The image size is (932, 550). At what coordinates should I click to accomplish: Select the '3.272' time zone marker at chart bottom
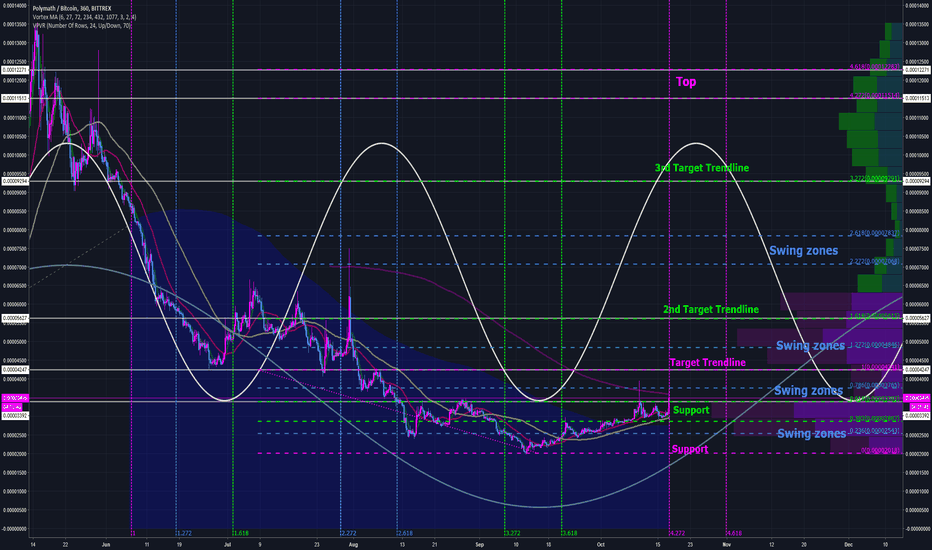512,533
